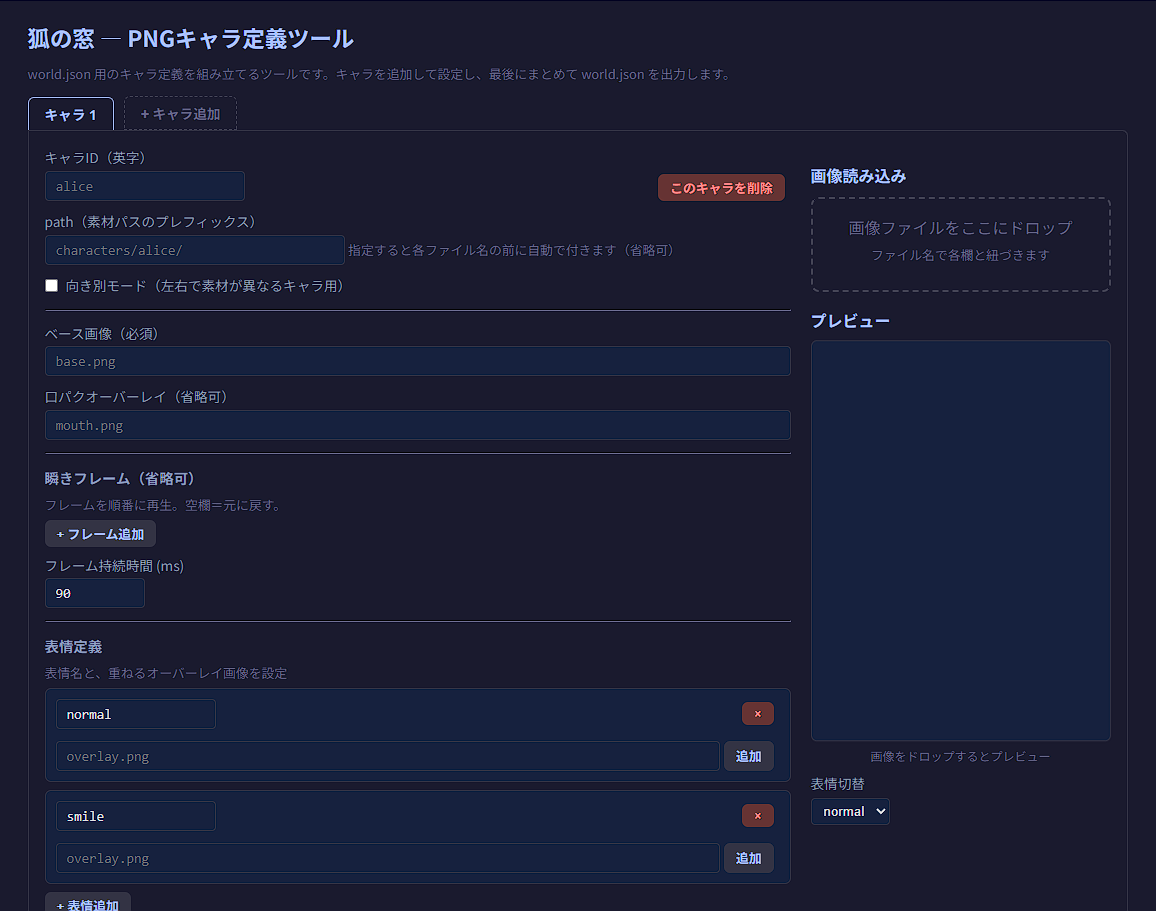Viewport: 1156px width, 911px height.
Task: Switch to the キャラ 1 tab
Action: [70, 114]
